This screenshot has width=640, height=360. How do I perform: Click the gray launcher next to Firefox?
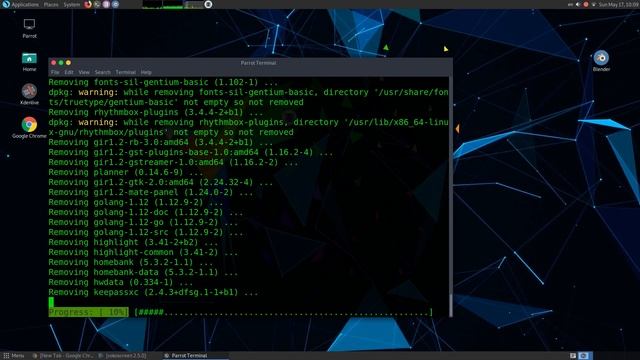pyautogui.click(x=97, y=4)
